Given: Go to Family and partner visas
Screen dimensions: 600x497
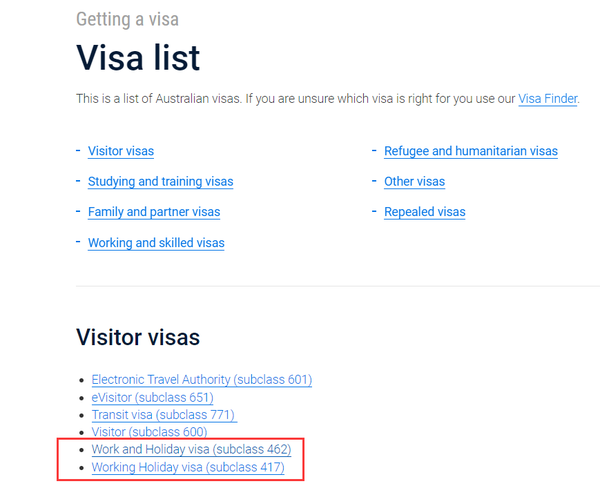Looking at the screenshot, I should (154, 212).
